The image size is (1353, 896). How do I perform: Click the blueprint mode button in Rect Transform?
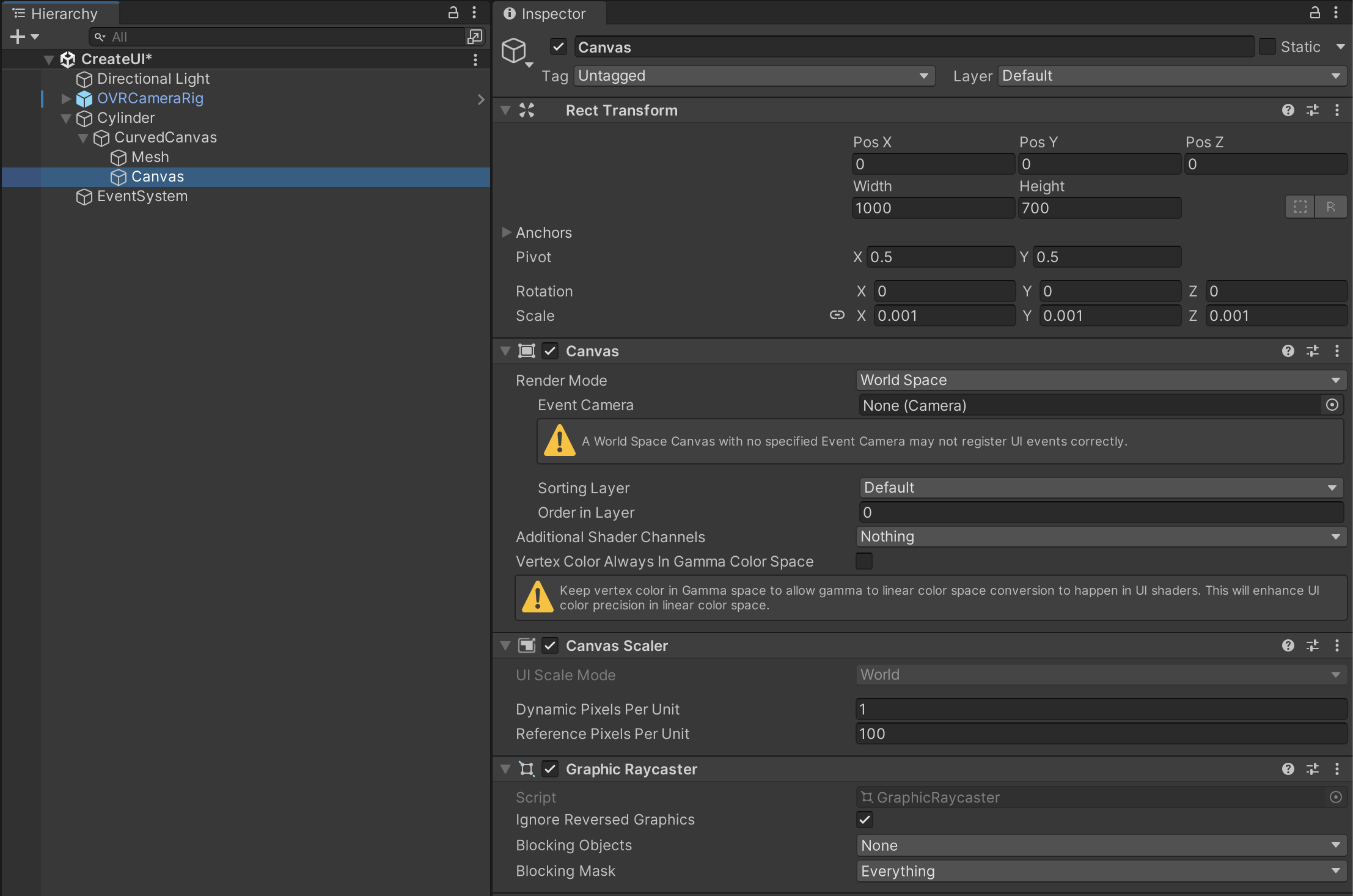(x=1300, y=207)
